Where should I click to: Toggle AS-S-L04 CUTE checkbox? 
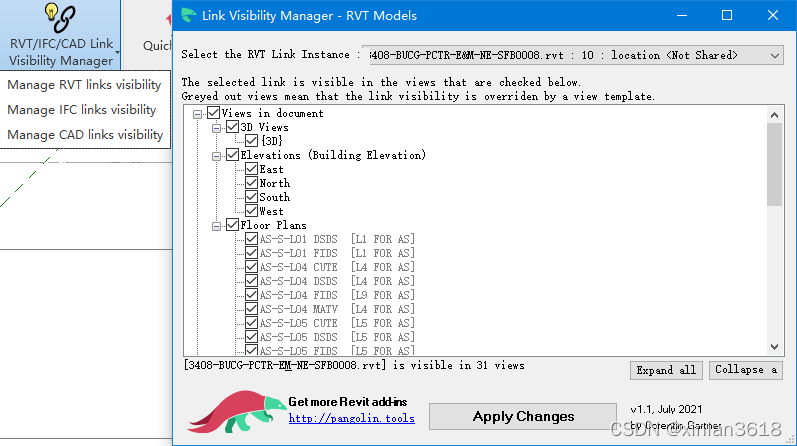[x=251, y=266]
